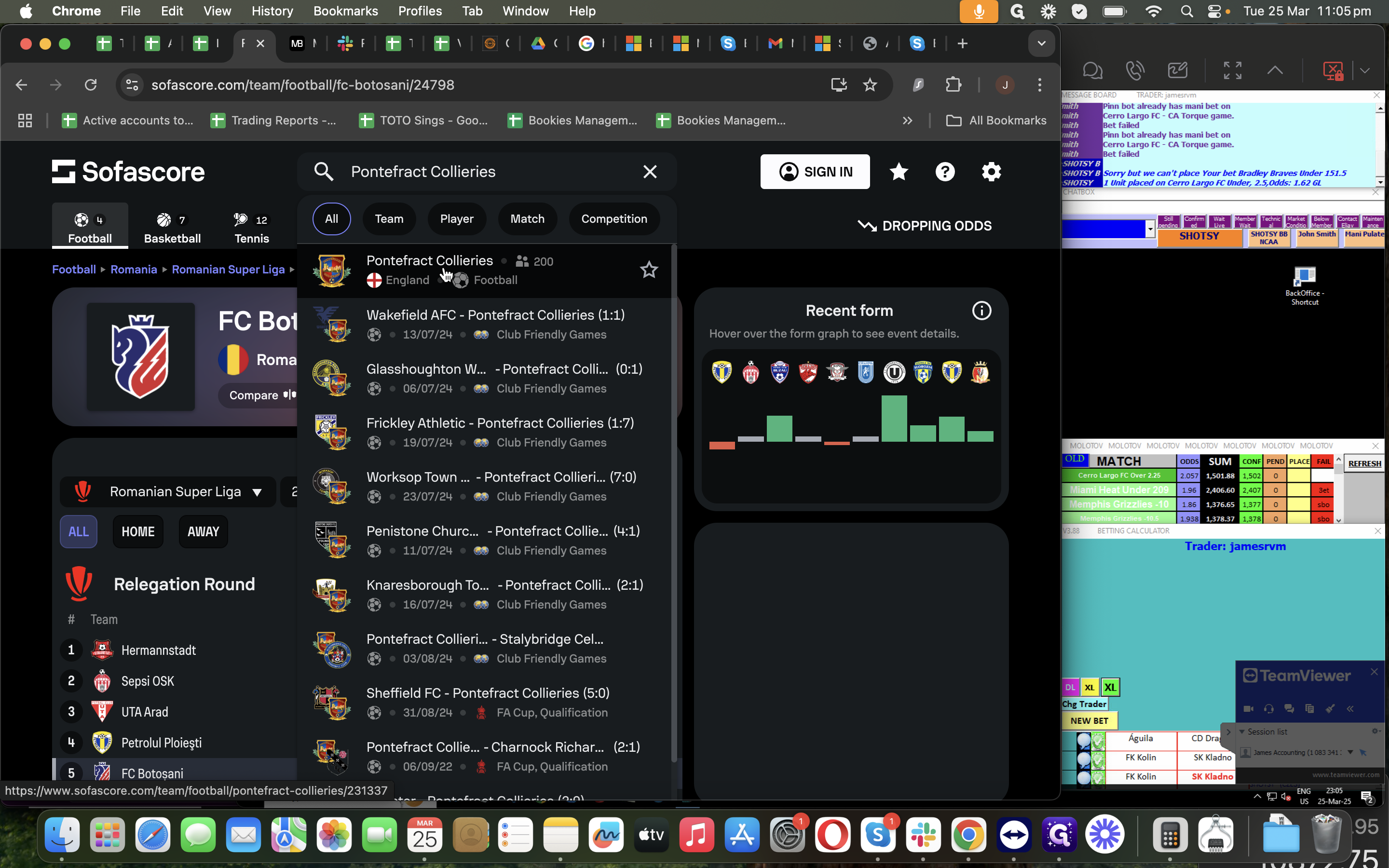Switch to the Tennis sport tab
The height and width of the screenshot is (868, 1389).
coord(251,227)
